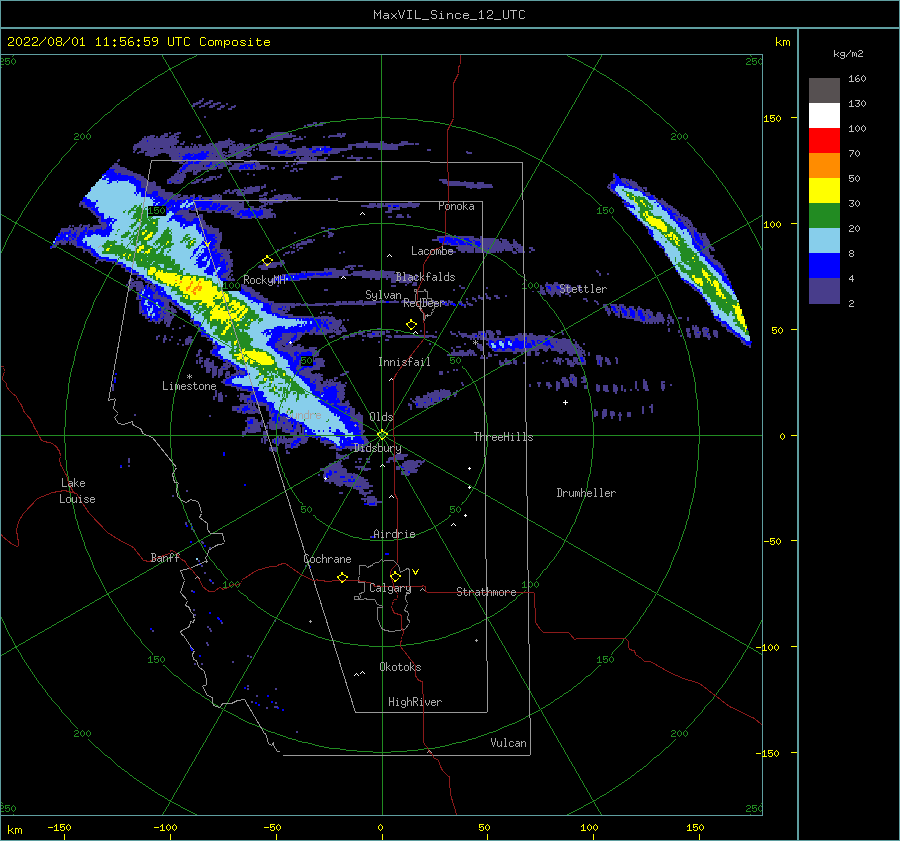Click the MaxVIL_Since_12_UTC title

[449, 15]
